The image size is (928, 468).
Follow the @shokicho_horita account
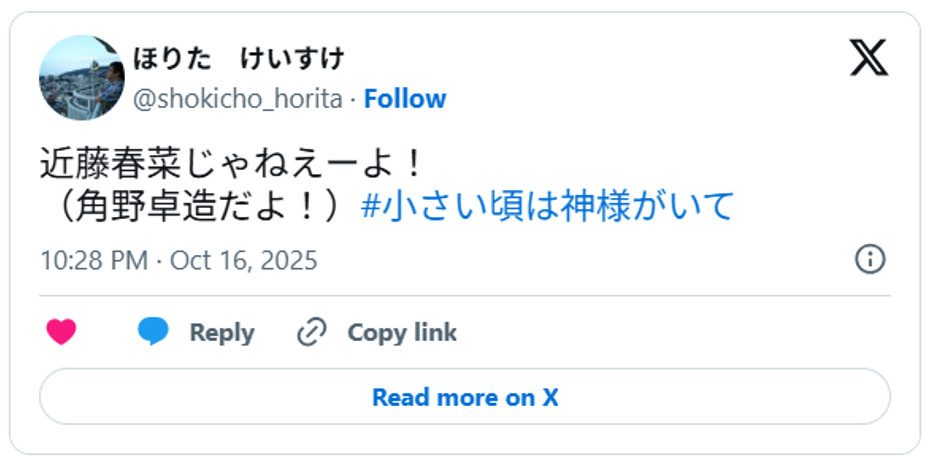(x=404, y=99)
